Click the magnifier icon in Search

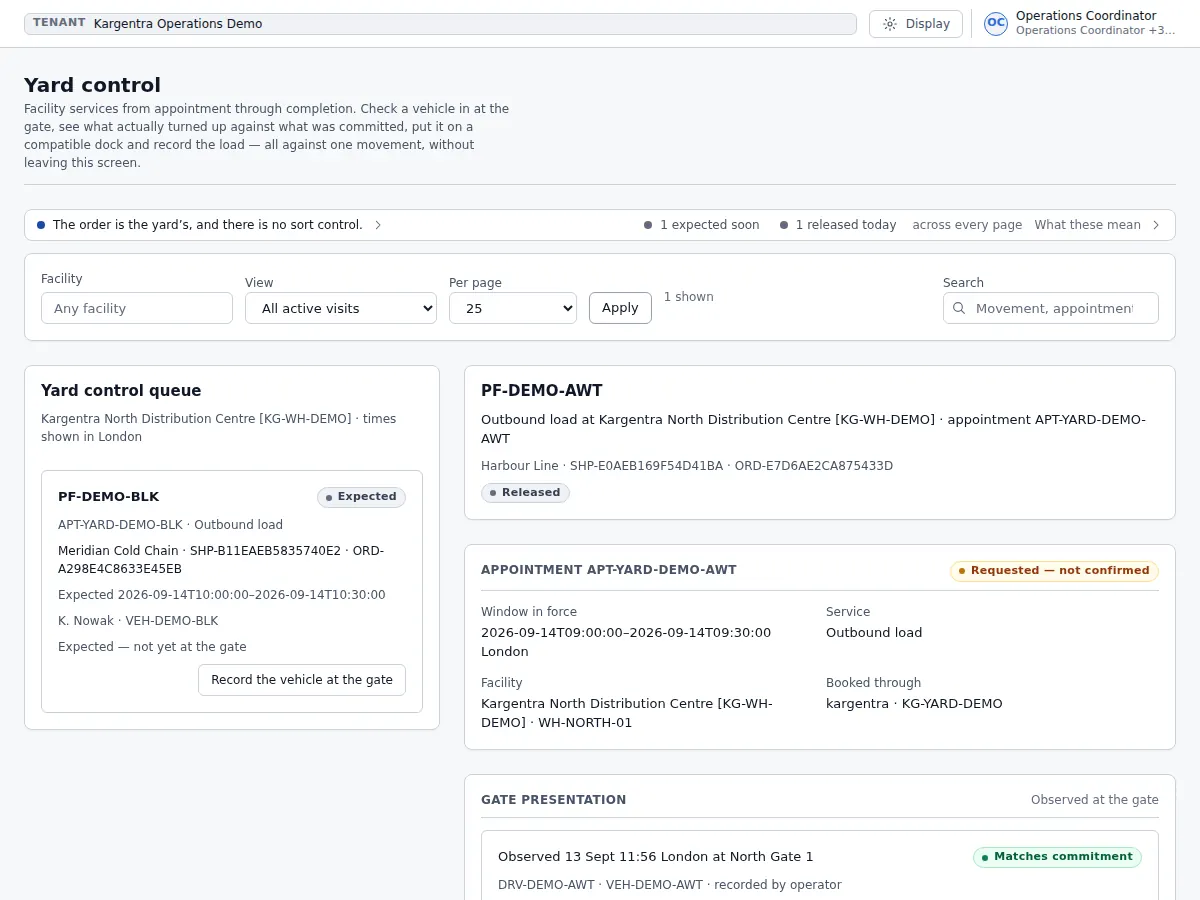[959, 308]
